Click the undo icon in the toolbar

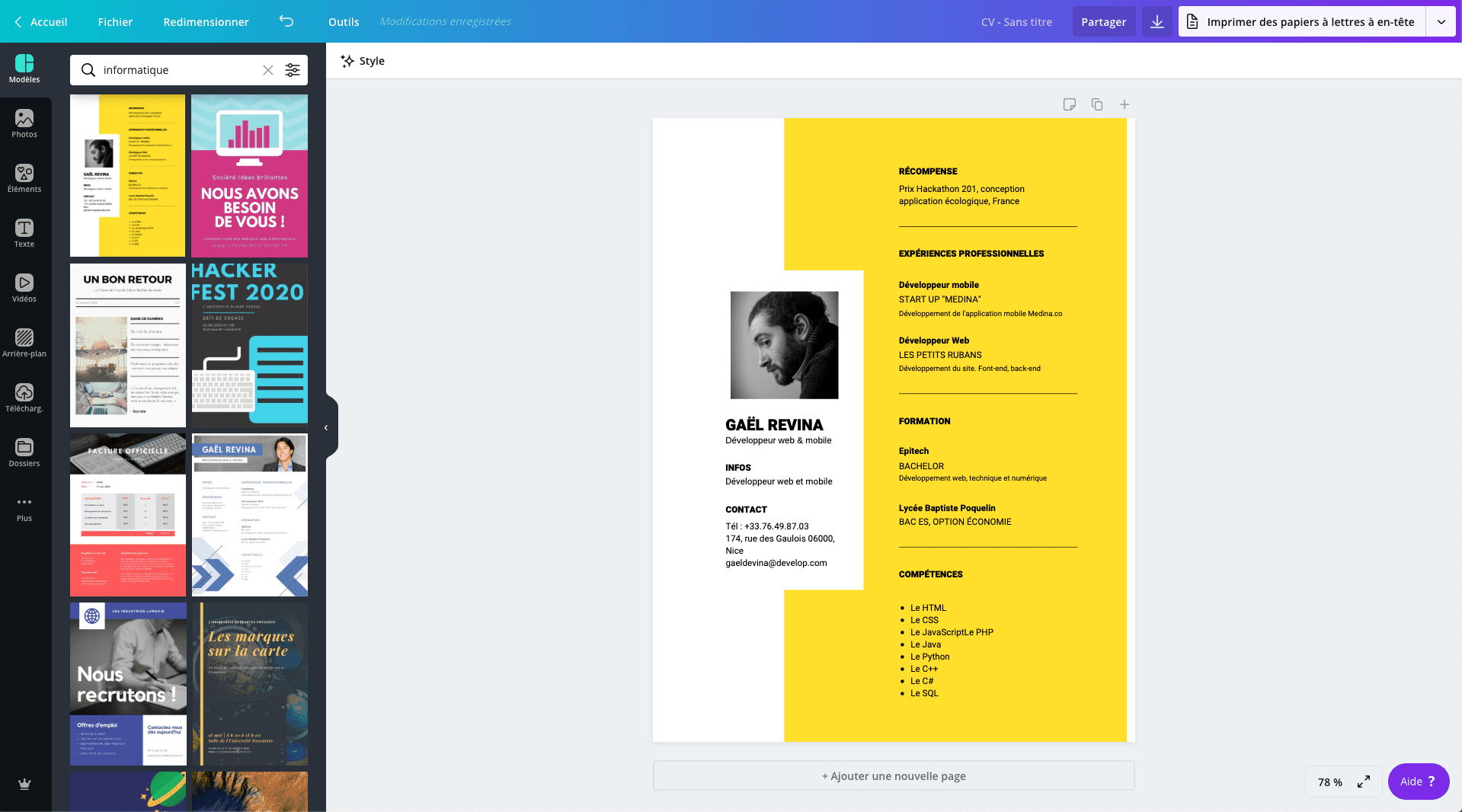[x=286, y=21]
